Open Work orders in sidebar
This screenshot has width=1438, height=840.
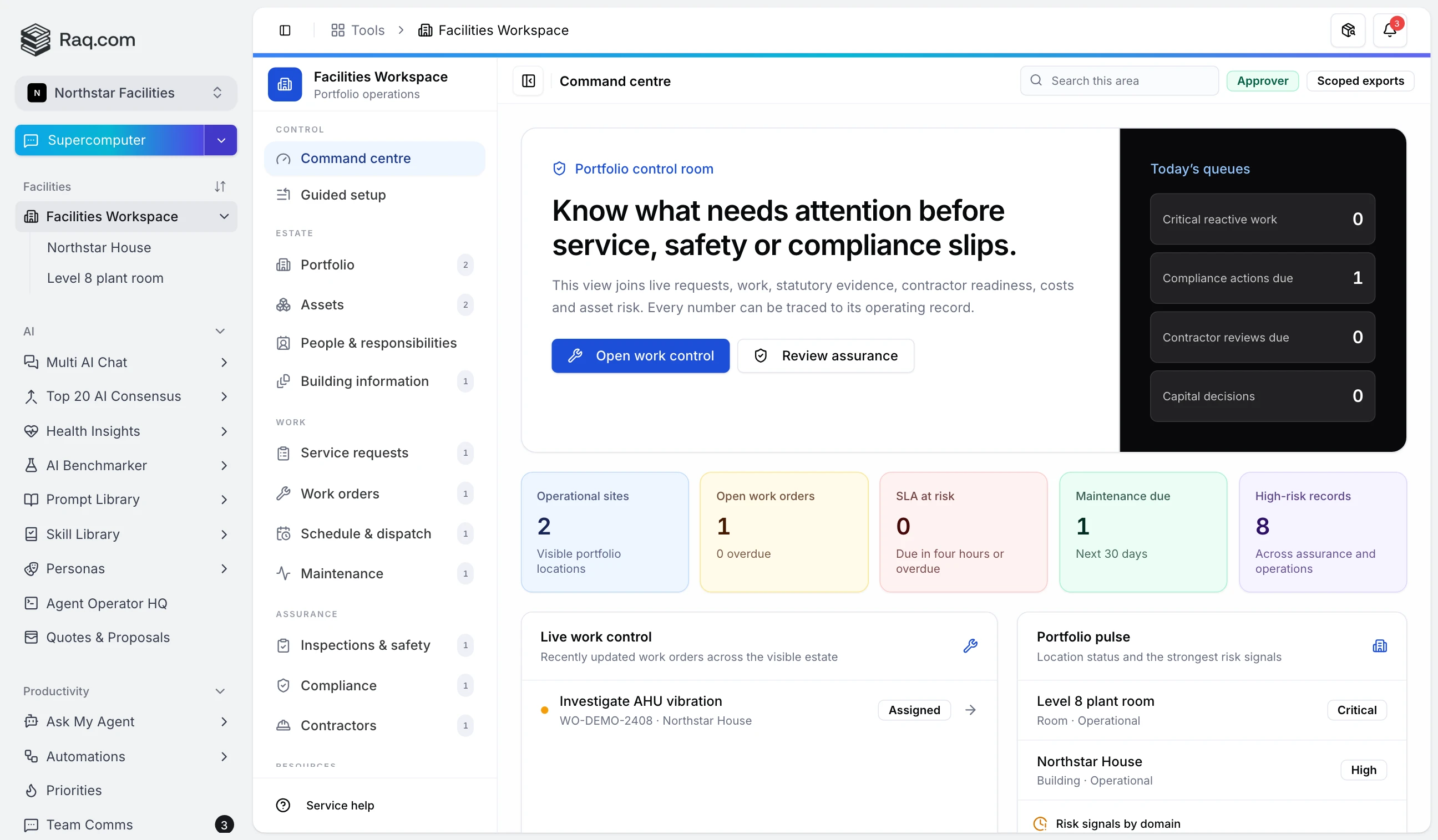[x=374, y=493]
